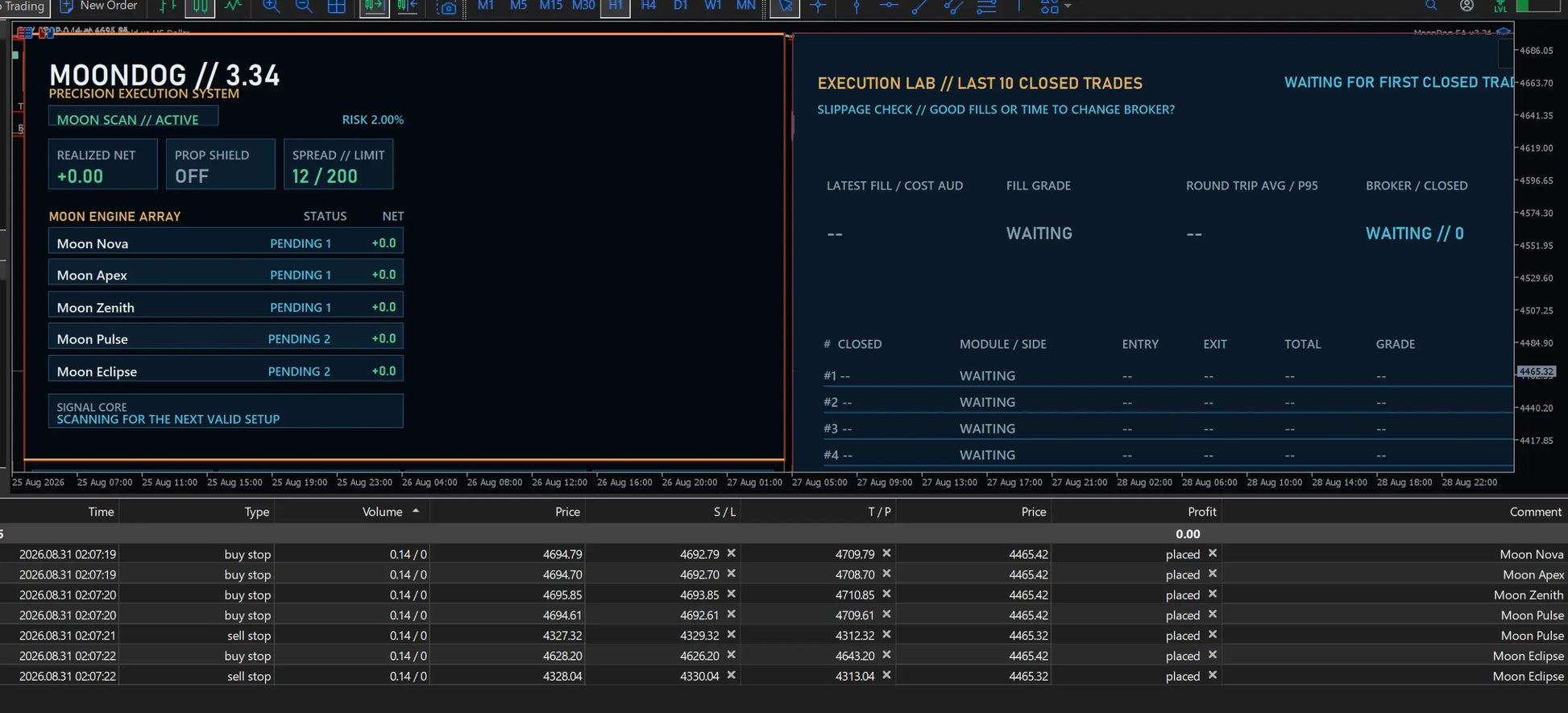The image size is (1568, 713).
Task: Take a chart screenshot with camera icon
Action: pos(446,7)
